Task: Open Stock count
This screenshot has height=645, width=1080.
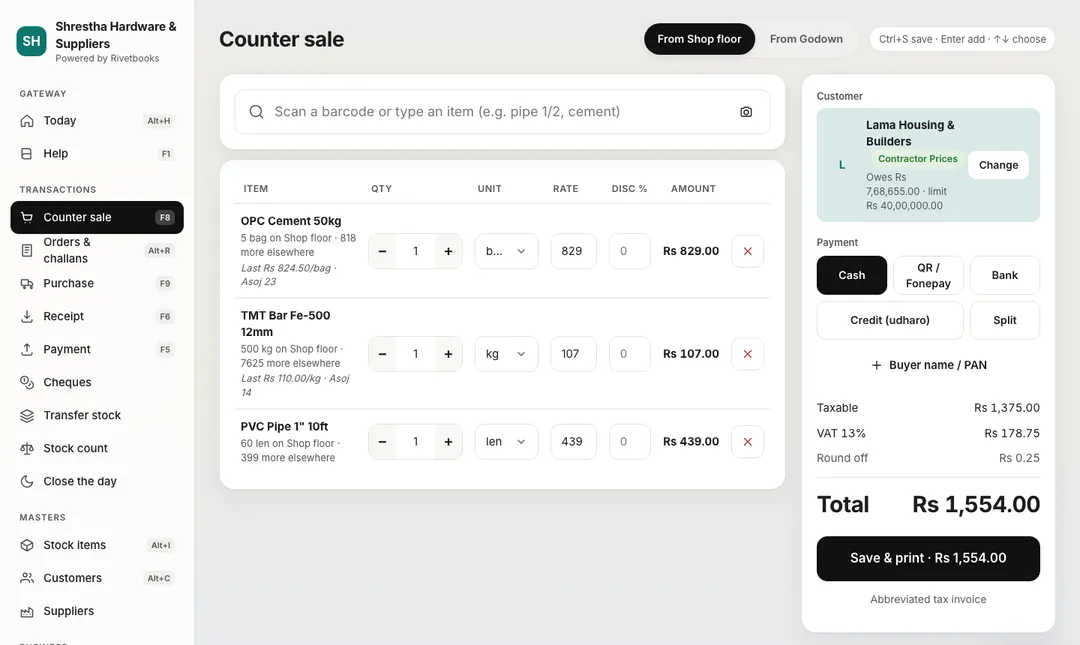Action: click(97, 449)
